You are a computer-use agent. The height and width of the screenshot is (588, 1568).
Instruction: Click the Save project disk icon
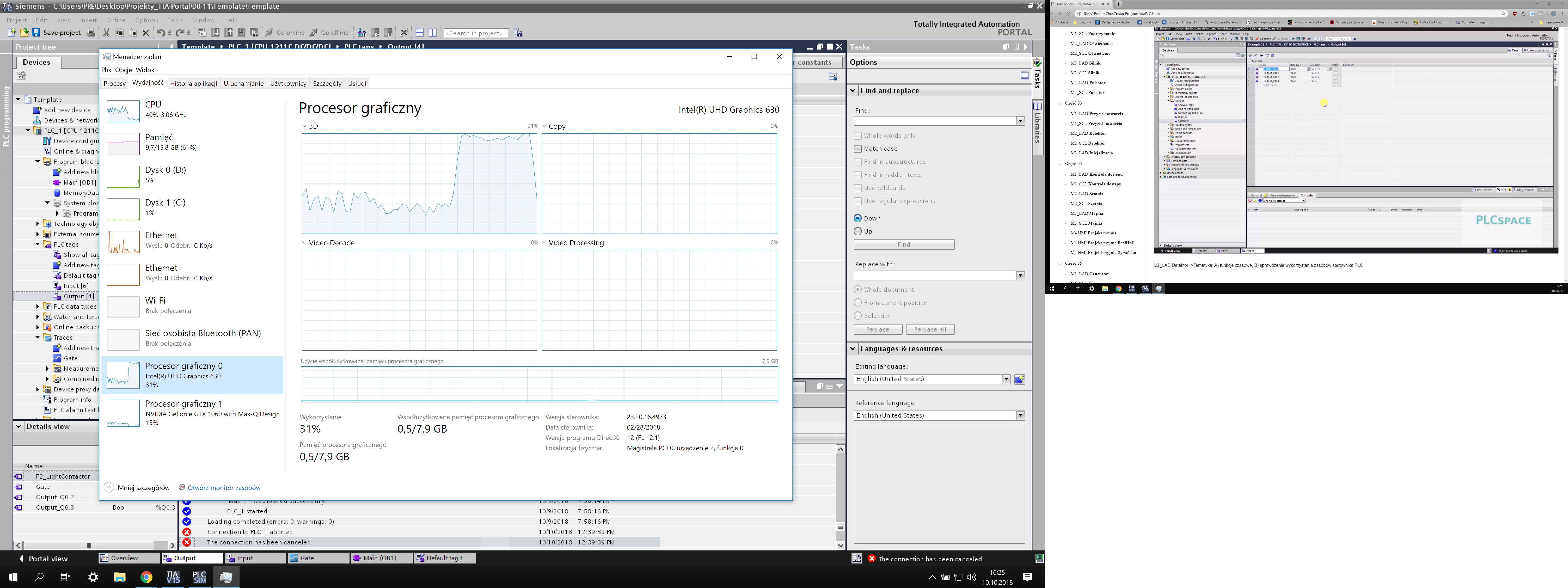pyautogui.click(x=36, y=33)
